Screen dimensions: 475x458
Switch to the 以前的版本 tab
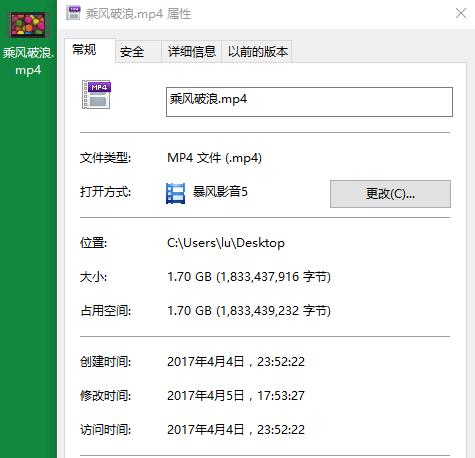pos(257,52)
